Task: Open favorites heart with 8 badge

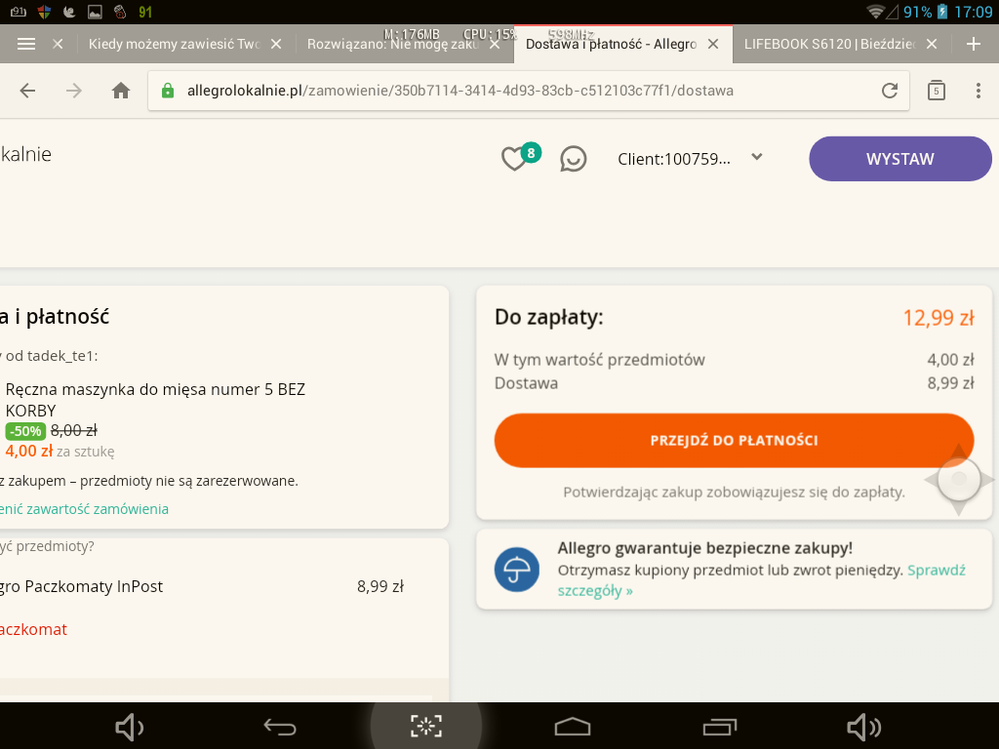Action: (519, 157)
